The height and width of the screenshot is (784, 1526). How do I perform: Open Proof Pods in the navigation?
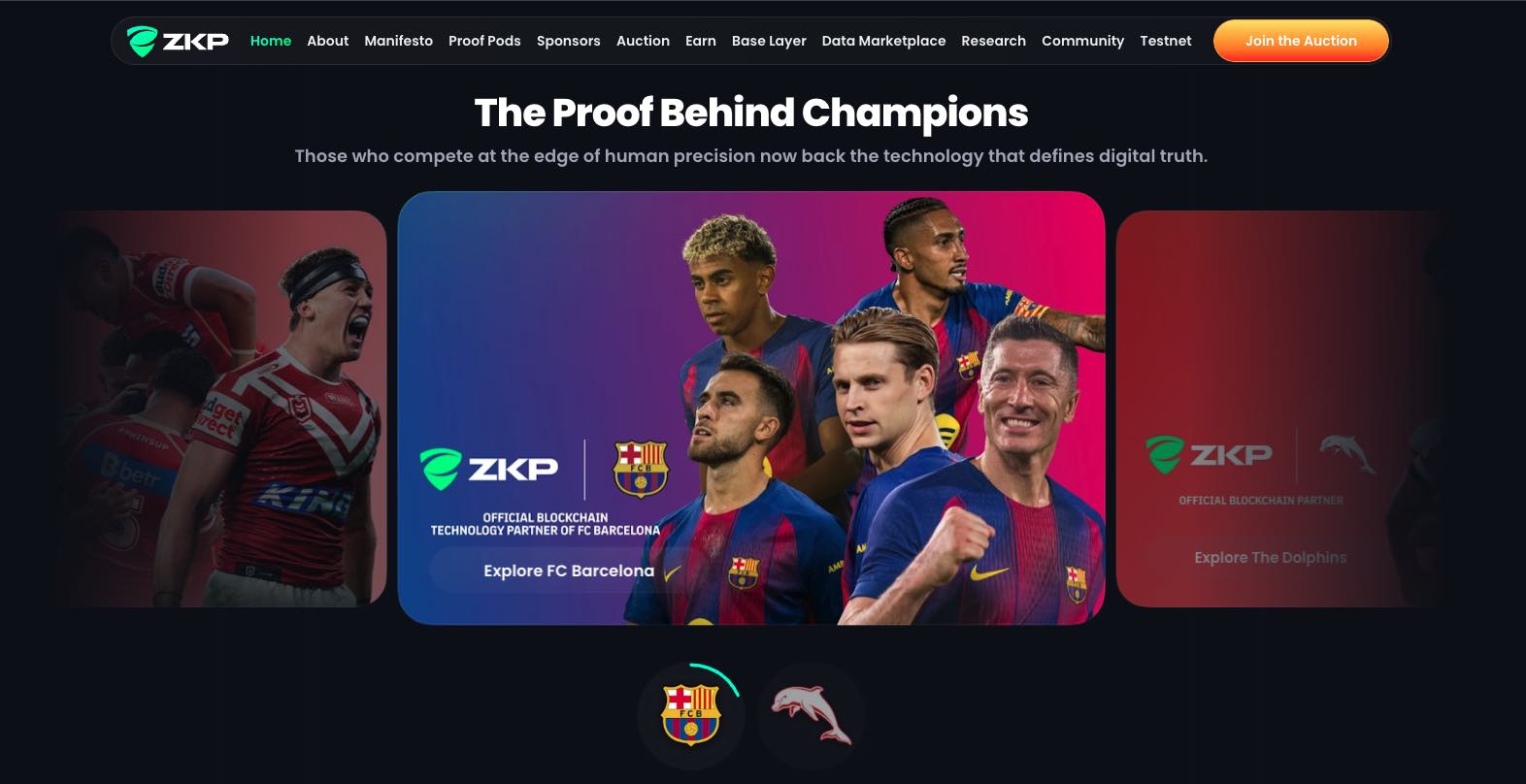pos(484,41)
